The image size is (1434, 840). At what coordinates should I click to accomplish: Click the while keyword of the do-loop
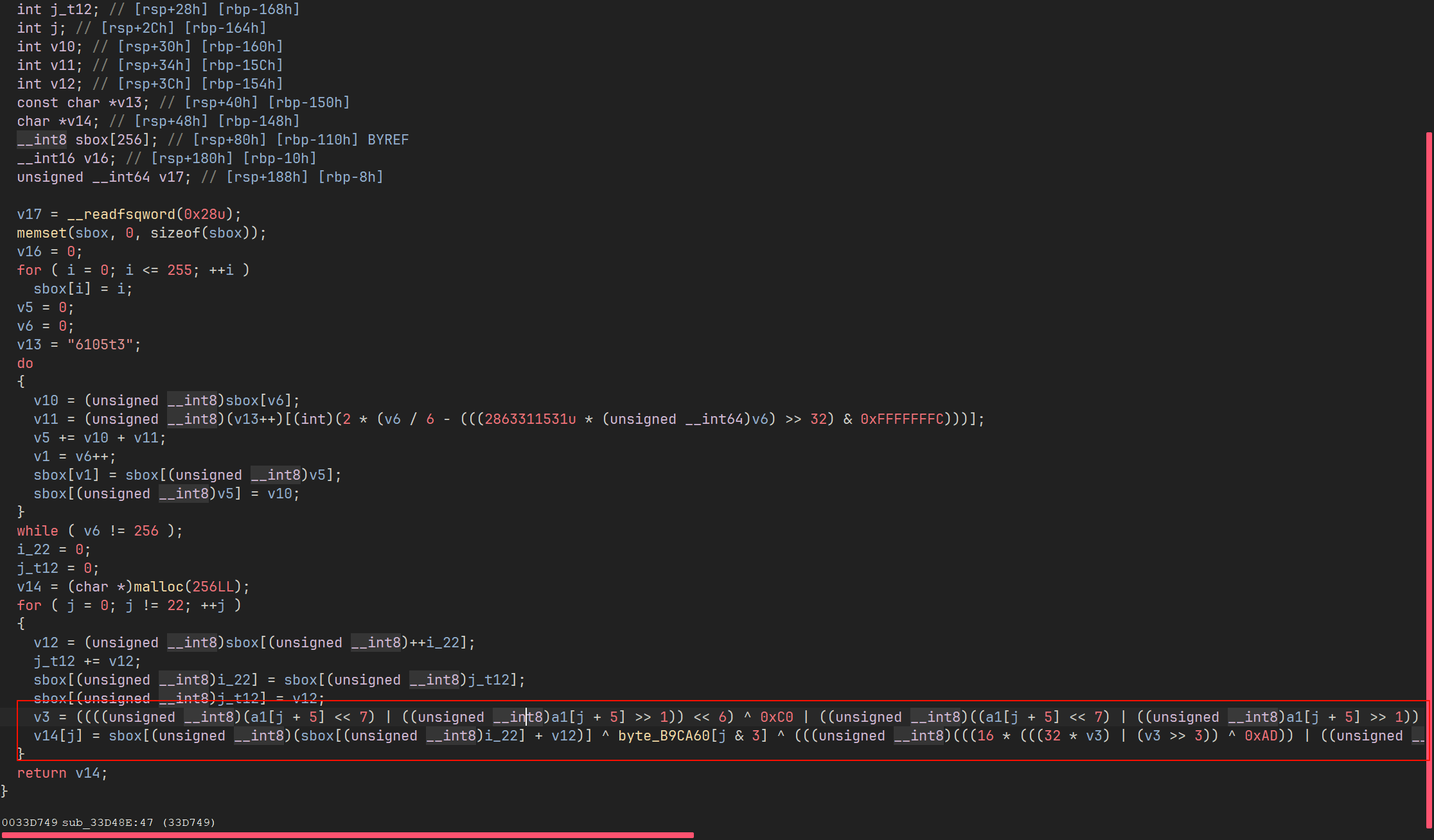[x=37, y=531]
